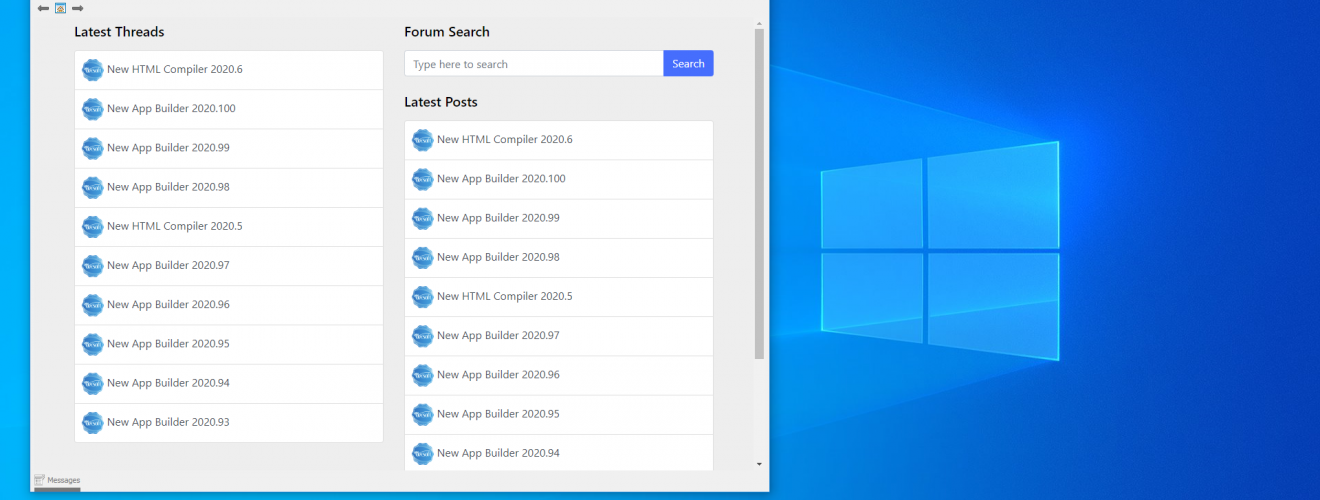Screen dimensions: 1320x500
Task: Open latest post New App Builder 2020.100
Action: [x=501, y=179]
